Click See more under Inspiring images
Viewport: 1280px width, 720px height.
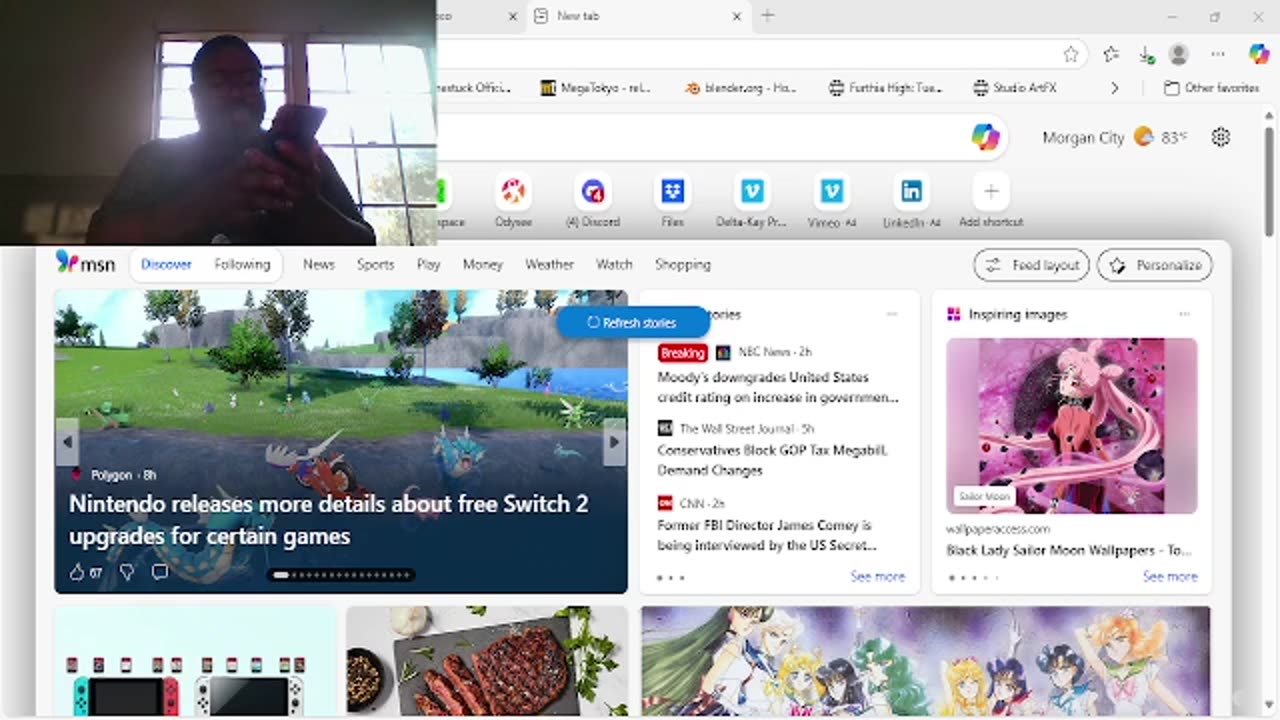pyautogui.click(x=1170, y=577)
